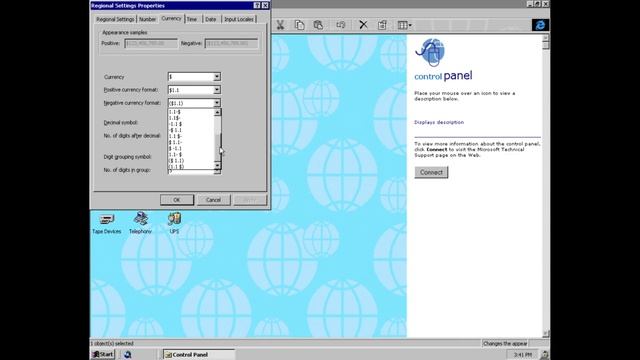Click the Negative appearance sample field
Screen dimensions: 640x360
(x=231, y=43)
